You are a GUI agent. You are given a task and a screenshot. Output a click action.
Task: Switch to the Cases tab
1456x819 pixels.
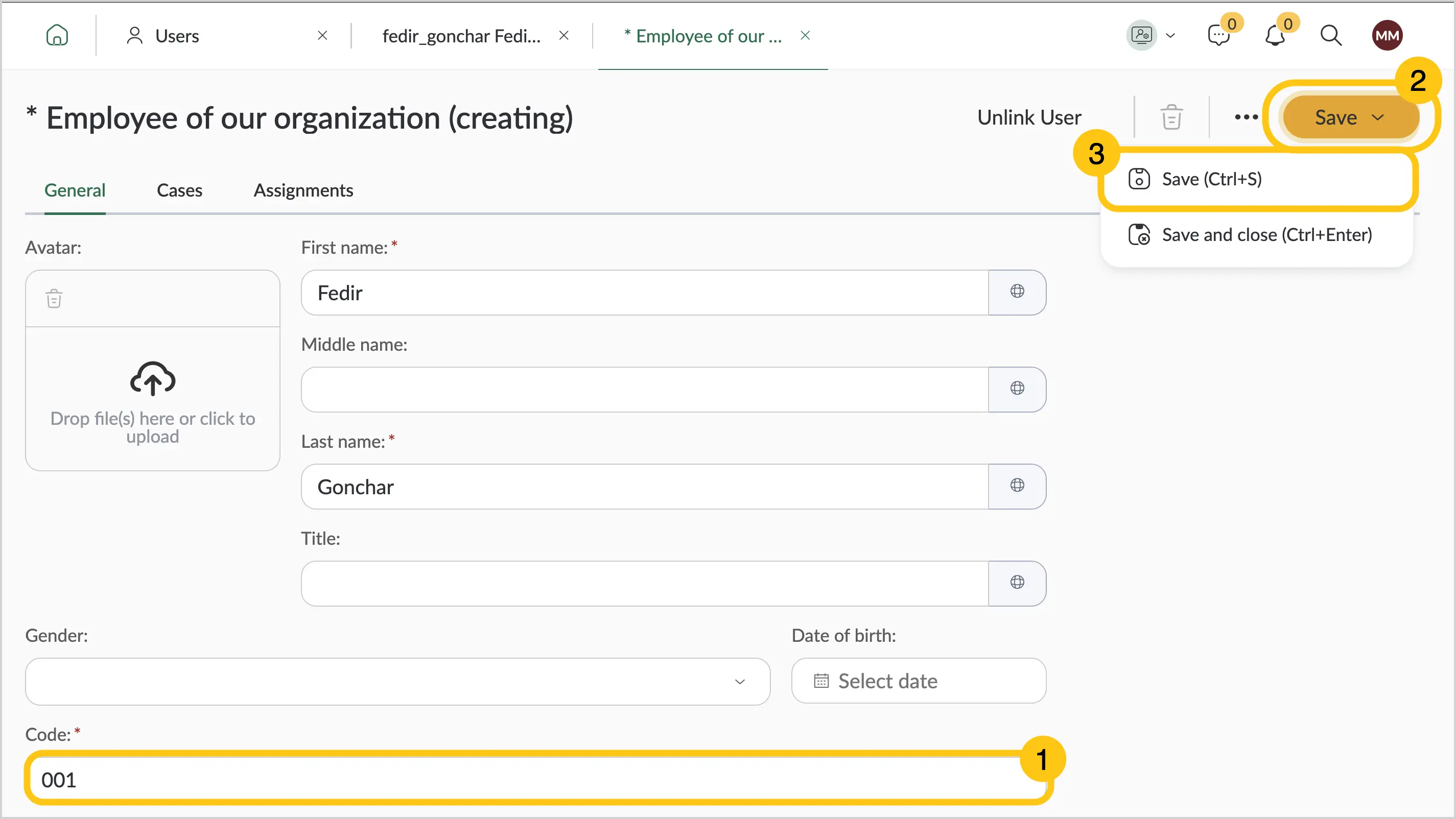click(x=179, y=190)
